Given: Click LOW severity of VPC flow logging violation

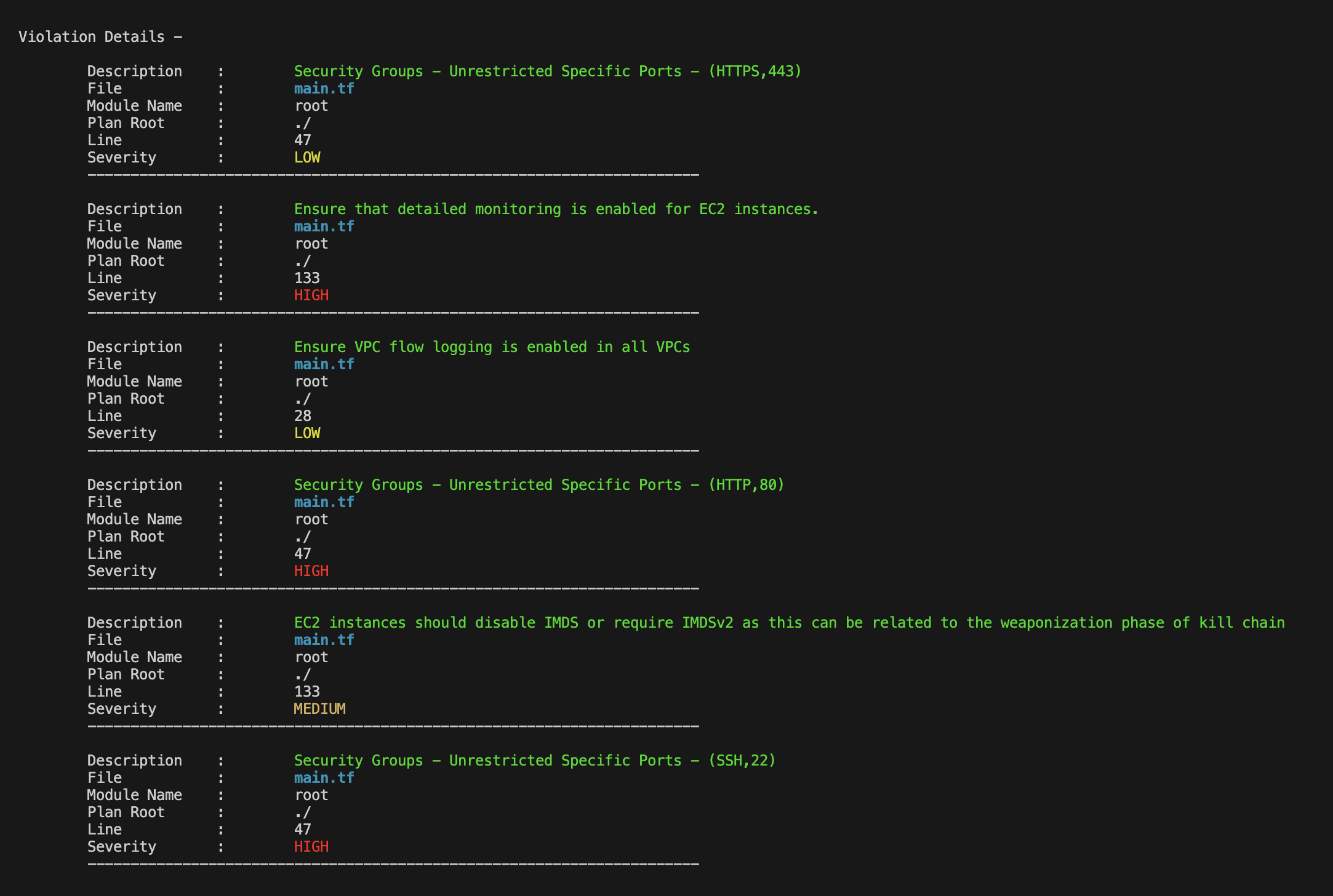Looking at the screenshot, I should pos(306,433).
